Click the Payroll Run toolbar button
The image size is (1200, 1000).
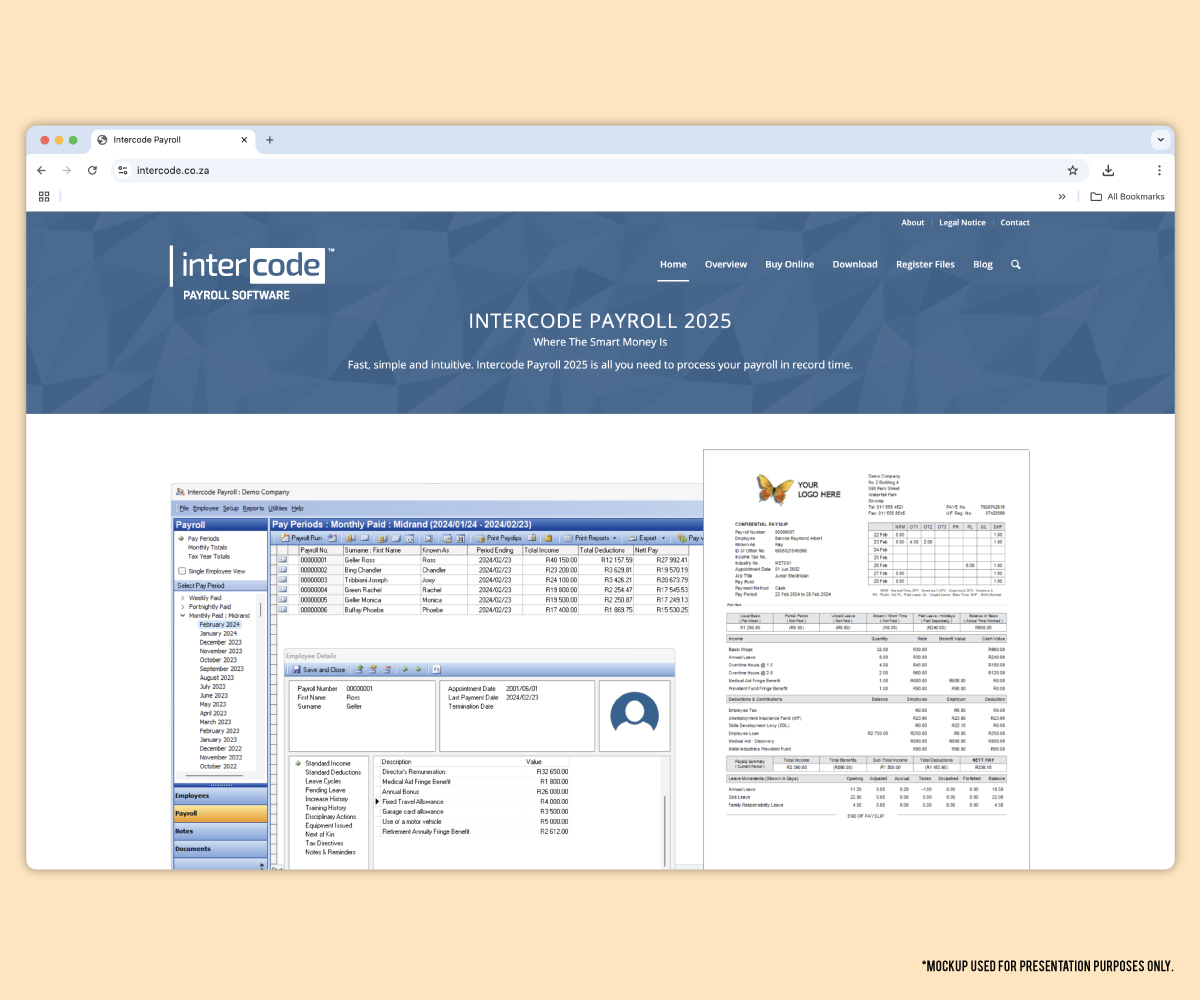tap(300, 538)
